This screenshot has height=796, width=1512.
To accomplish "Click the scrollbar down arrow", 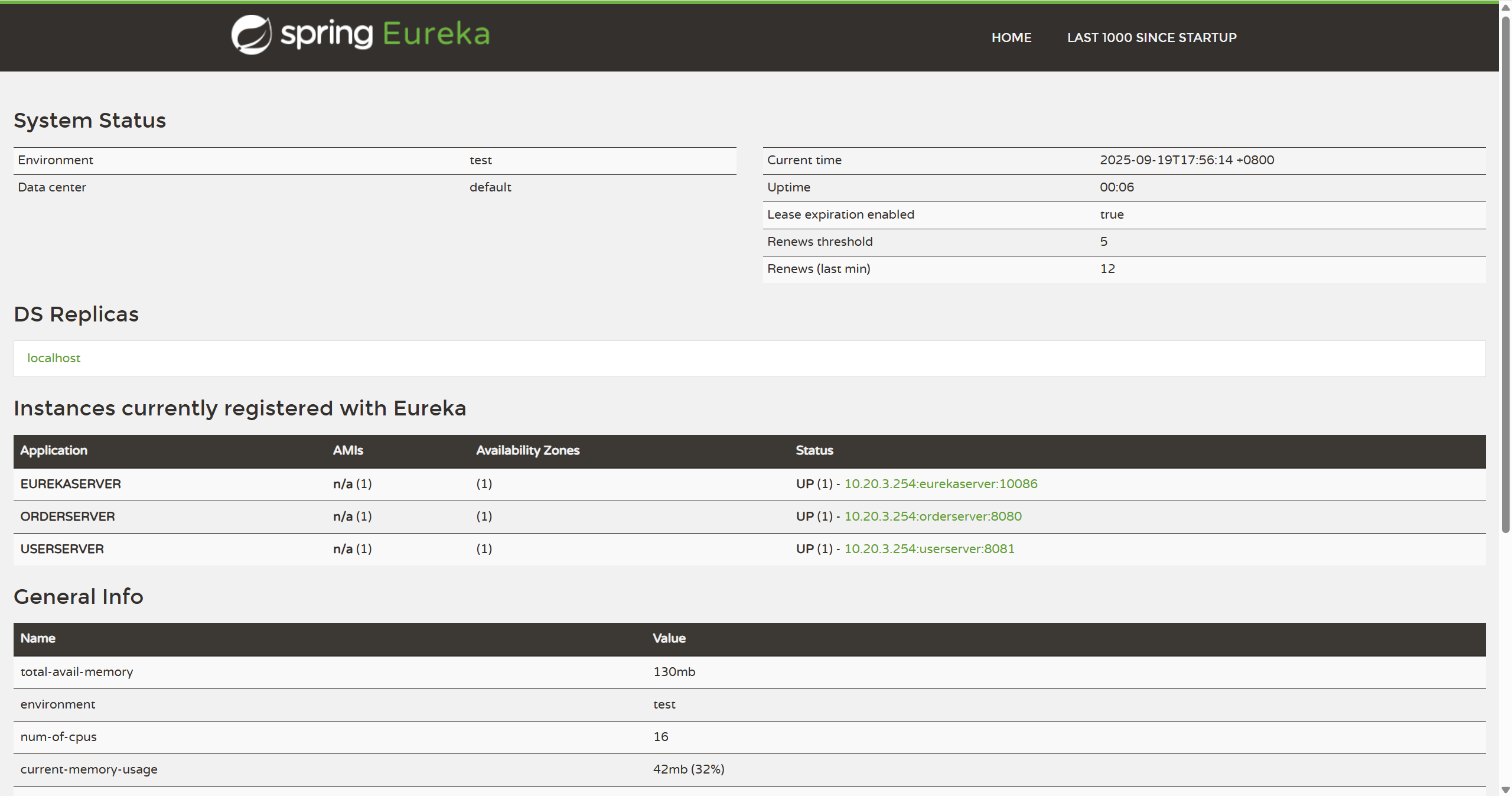I will pos(1506,790).
